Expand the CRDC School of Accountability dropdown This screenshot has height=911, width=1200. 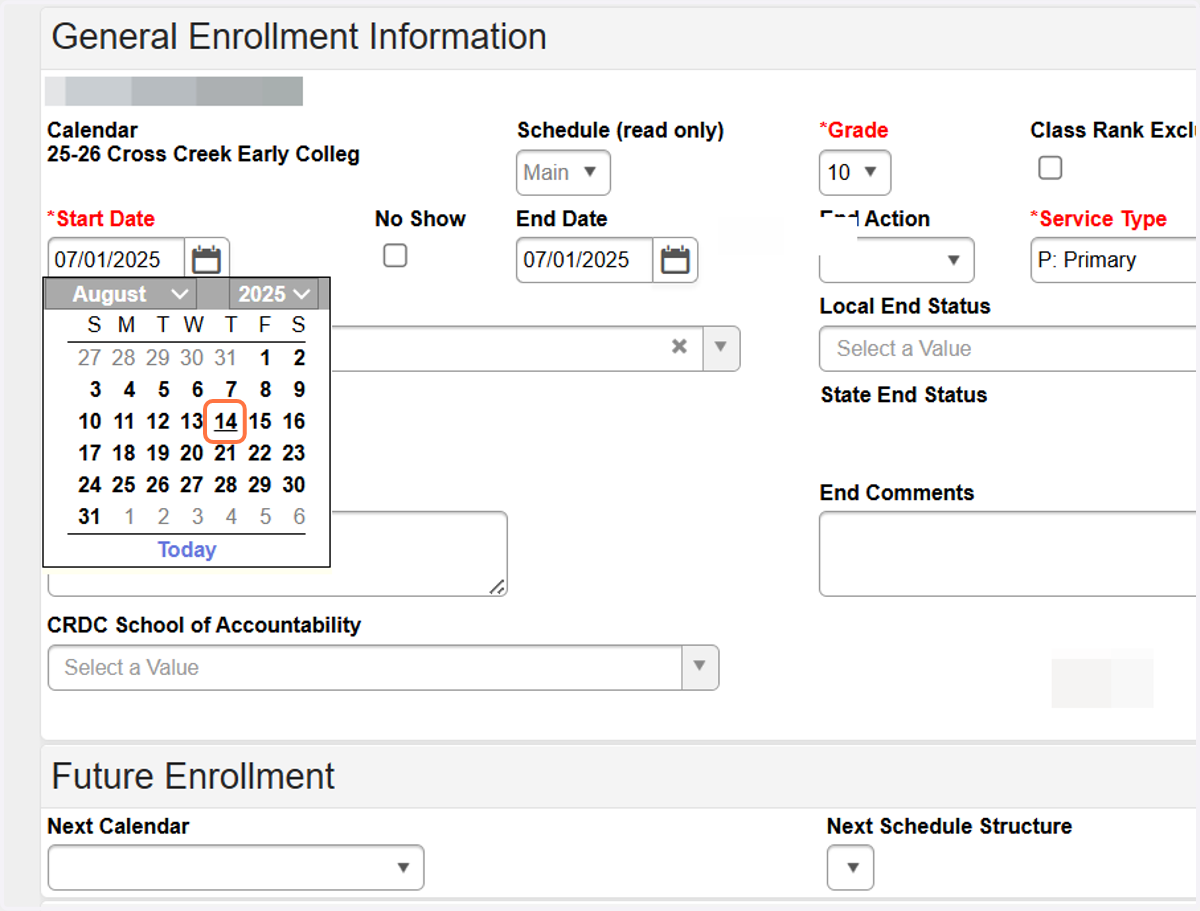pyautogui.click(x=700, y=667)
